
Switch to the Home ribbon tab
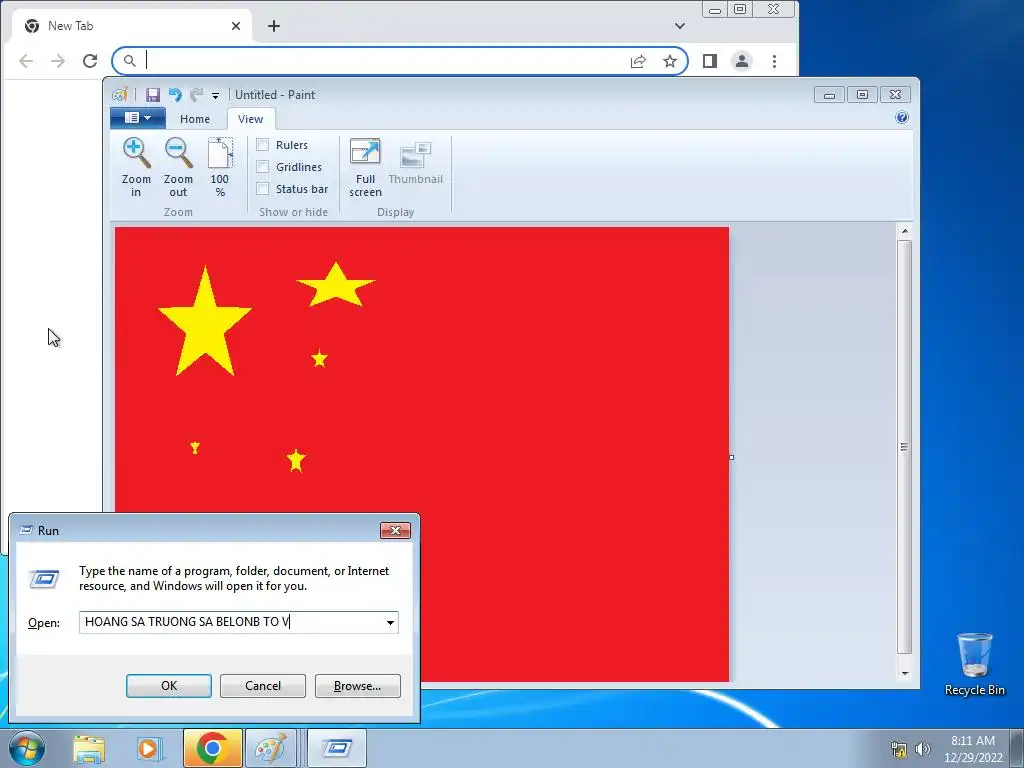pos(195,119)
